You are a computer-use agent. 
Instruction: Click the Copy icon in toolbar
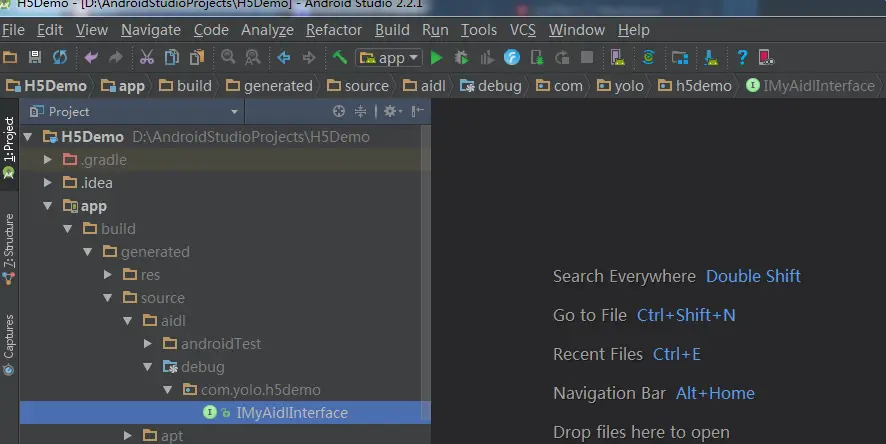[x=172, y=57]
